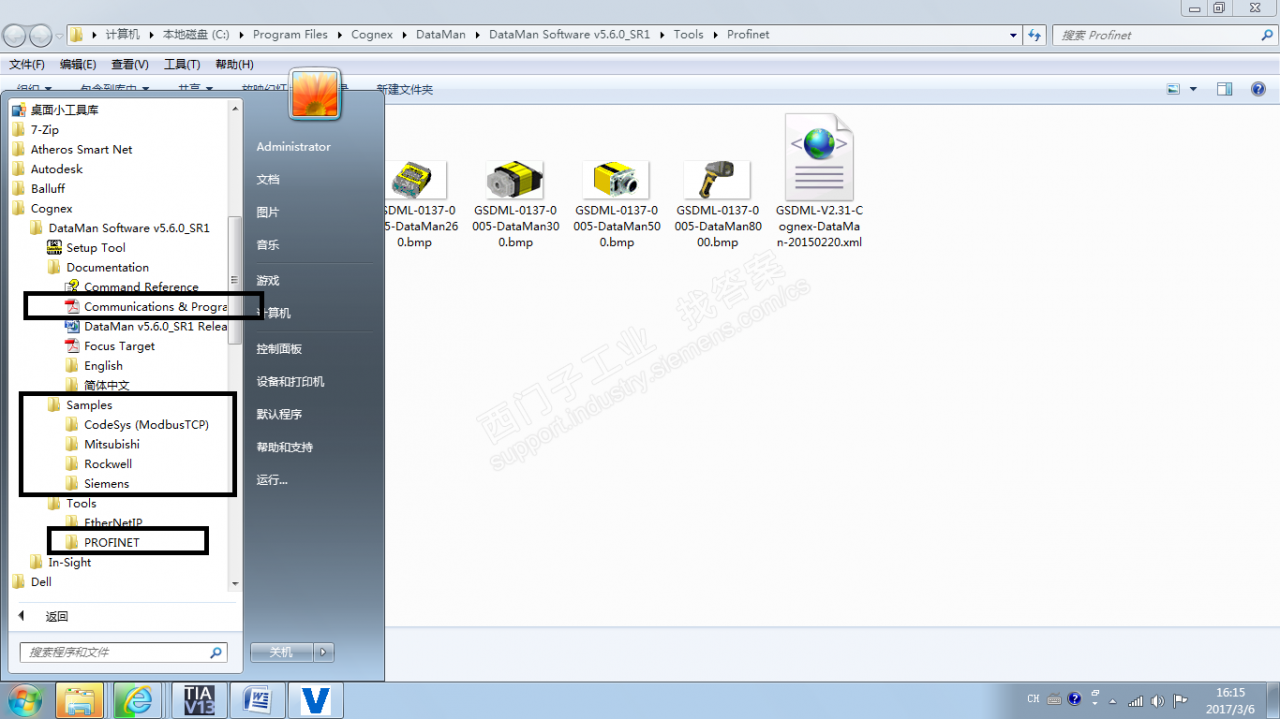The width and height of the screenshot is (1280, 719).
Task: Click the Explorer forward navigation arrow
Action: (x=40, y=36)
